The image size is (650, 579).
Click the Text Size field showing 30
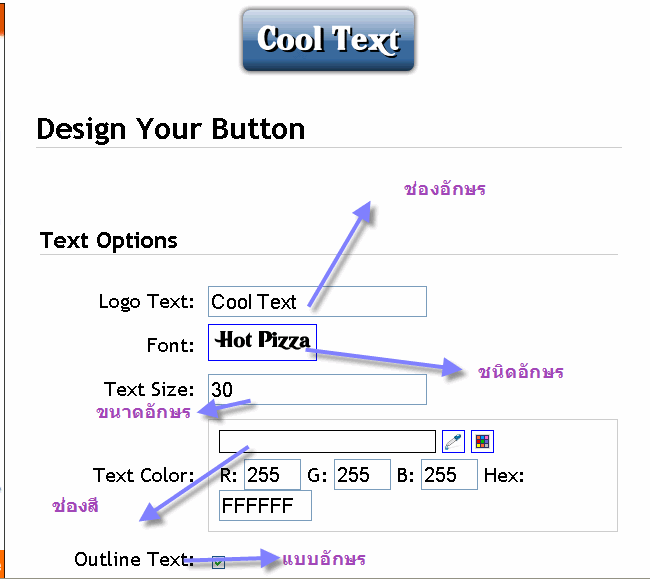(x=317, y=389)
